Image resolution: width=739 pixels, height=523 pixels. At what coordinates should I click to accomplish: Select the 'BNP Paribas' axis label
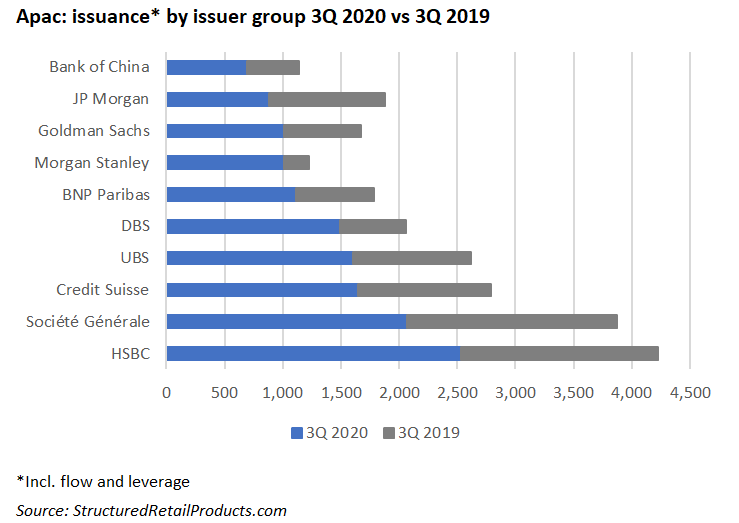pos(106,195)
